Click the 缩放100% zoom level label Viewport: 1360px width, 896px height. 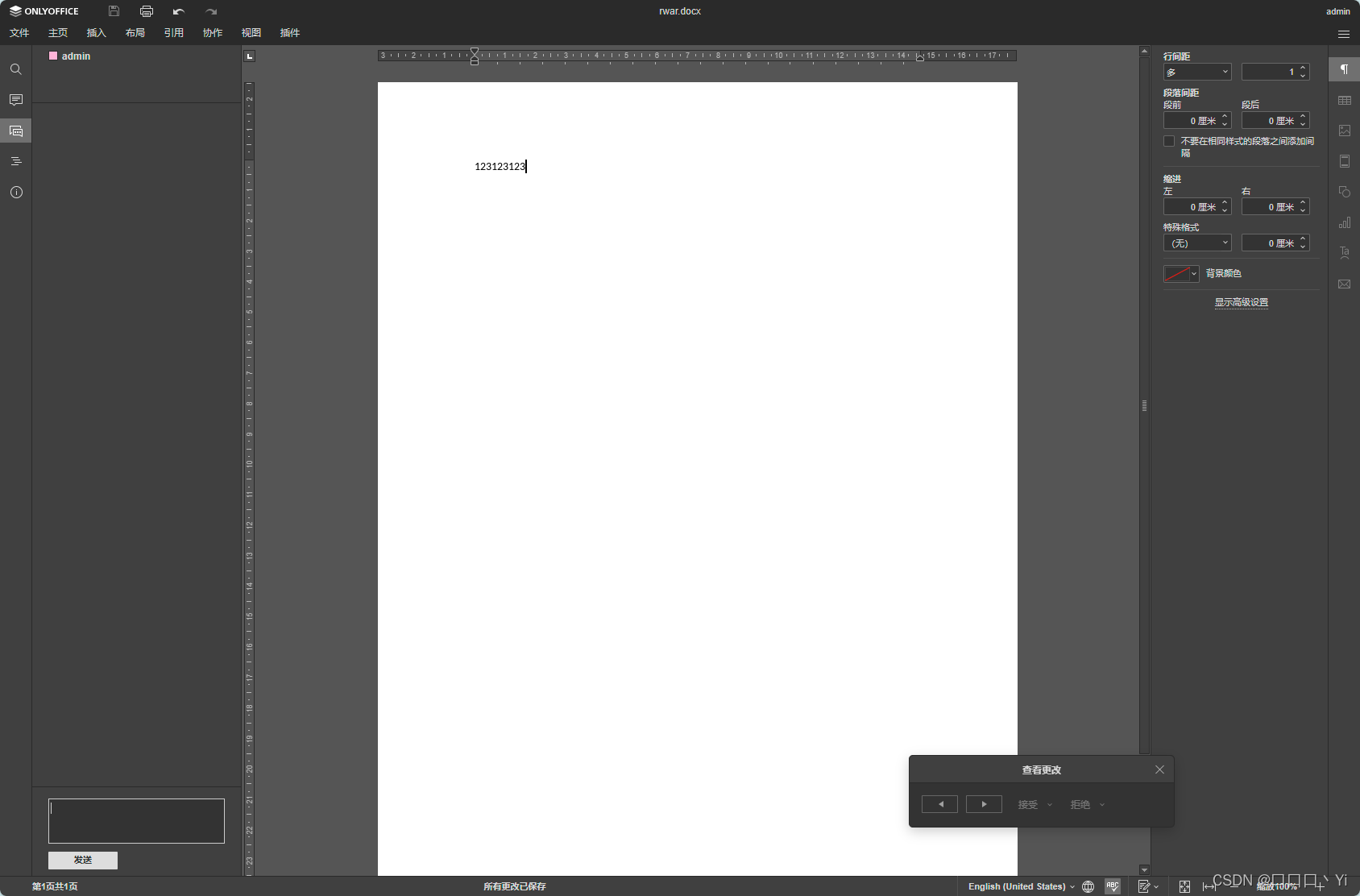[1277, 886]
